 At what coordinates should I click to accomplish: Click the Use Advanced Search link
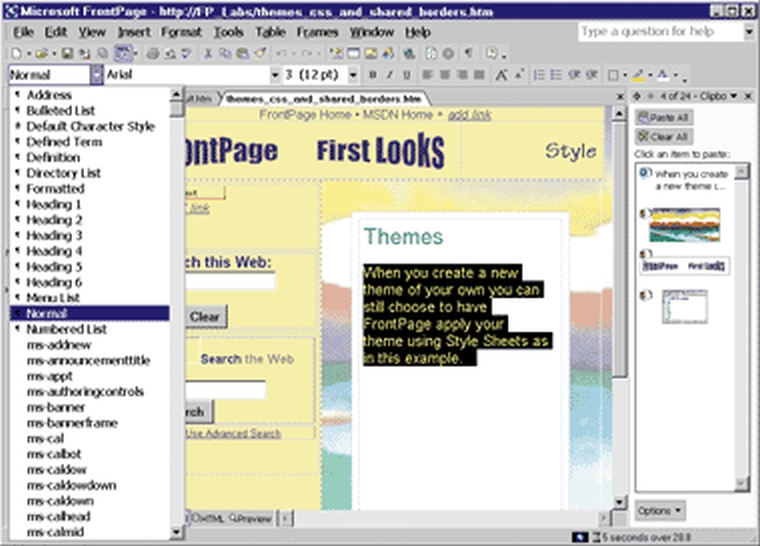[x=233, y=434]
